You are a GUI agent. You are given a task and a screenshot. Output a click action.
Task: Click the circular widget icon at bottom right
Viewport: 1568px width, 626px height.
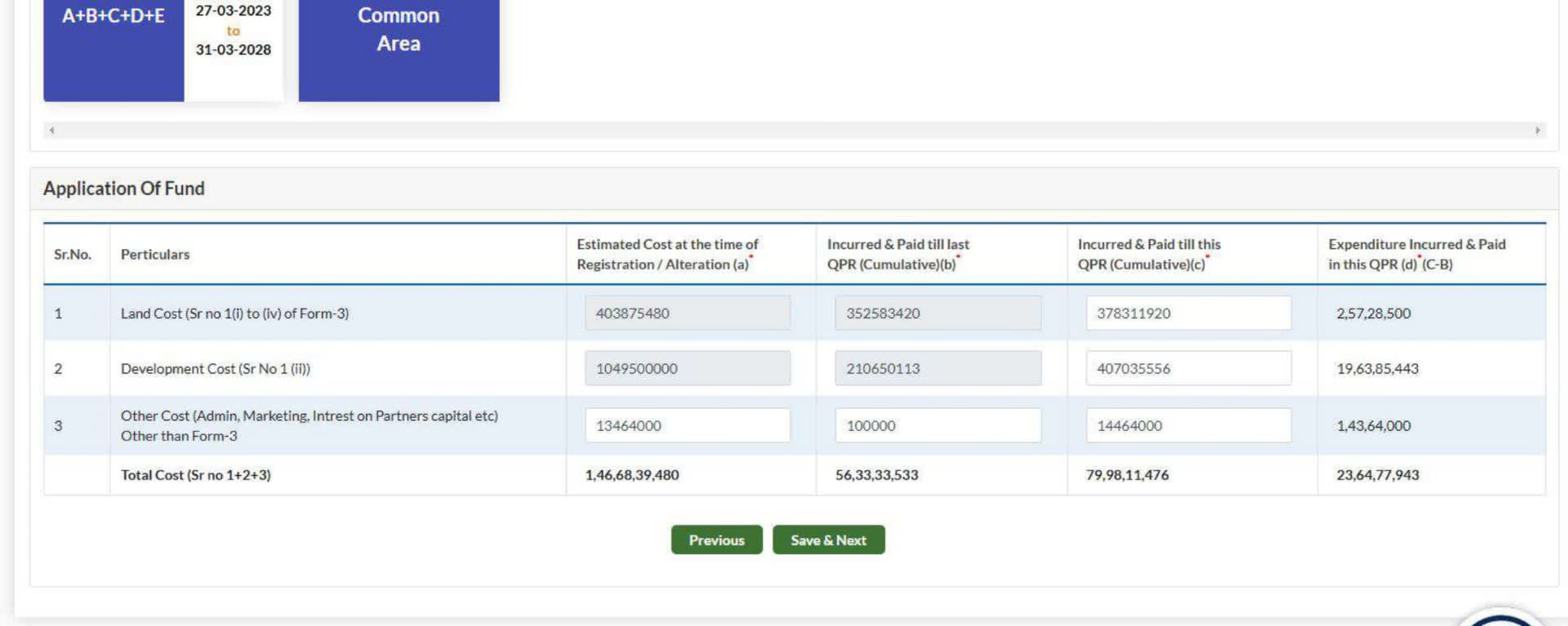1501,618
